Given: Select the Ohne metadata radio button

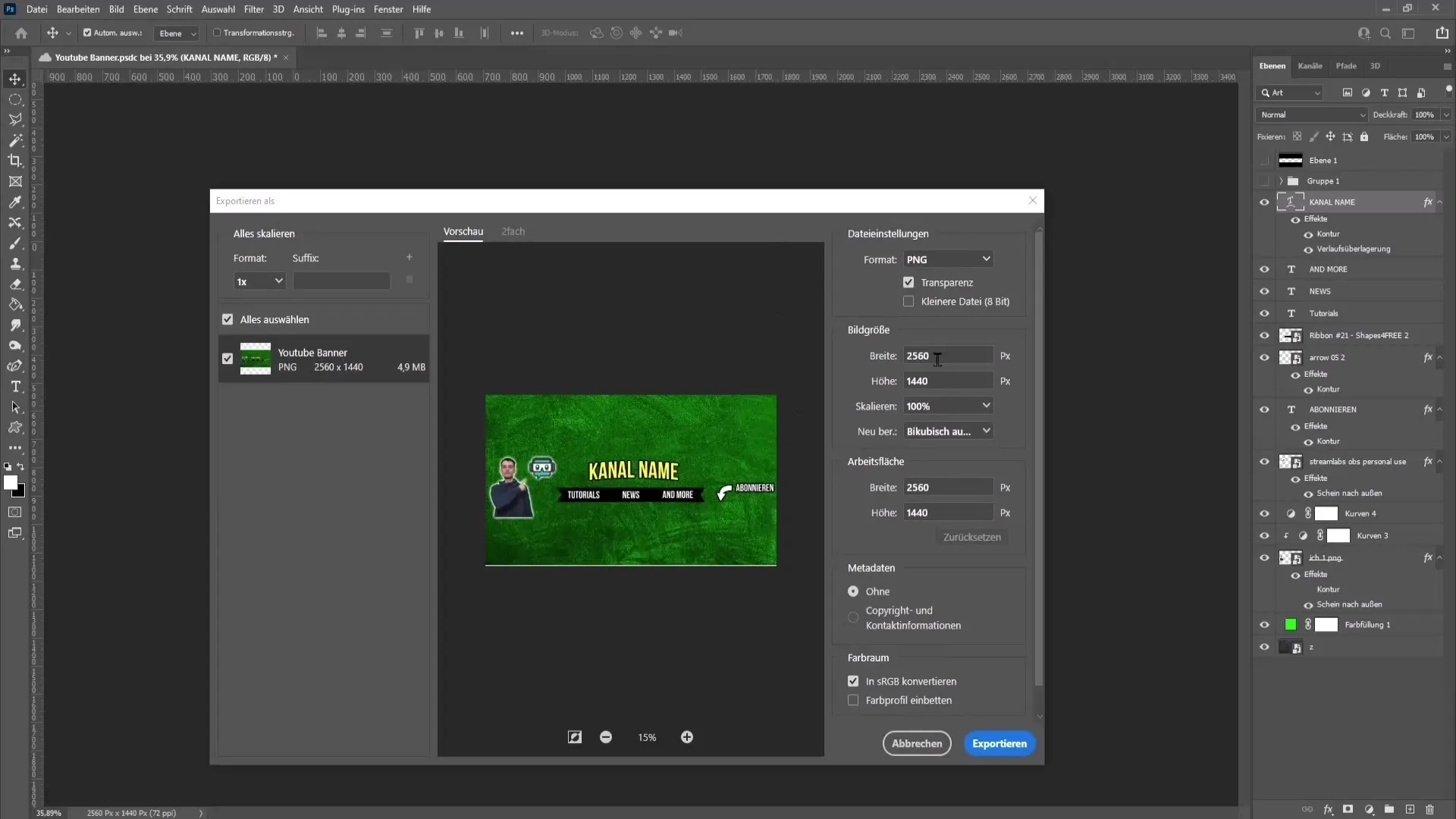Looking at the screenshot, I should tap(853, 591).
